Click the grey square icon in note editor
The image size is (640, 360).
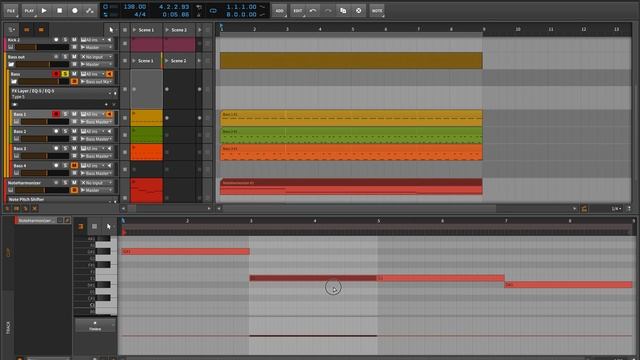click(94, 226)
